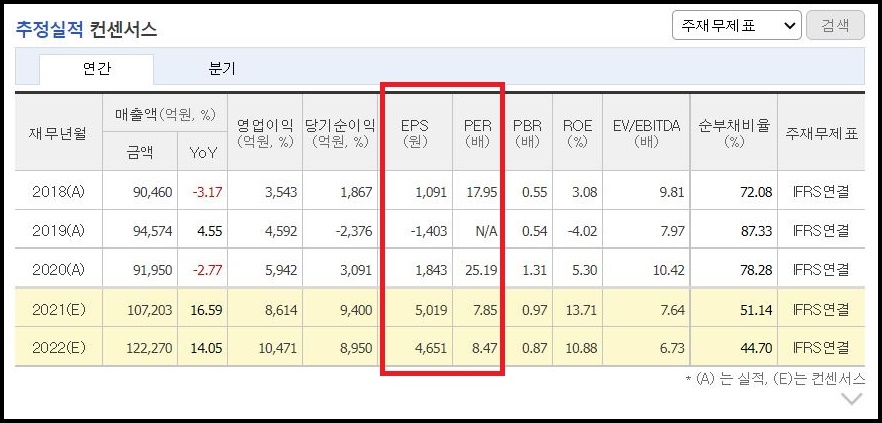The height and width of the screenshot is (423, 882).
Task: Click operating profit value 8,614
Action: 281,310
